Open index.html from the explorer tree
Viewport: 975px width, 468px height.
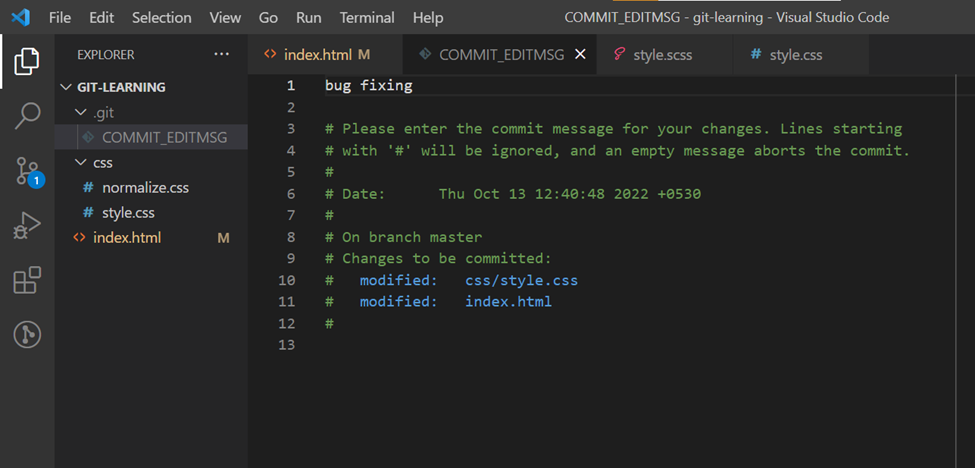coord(126,238)
